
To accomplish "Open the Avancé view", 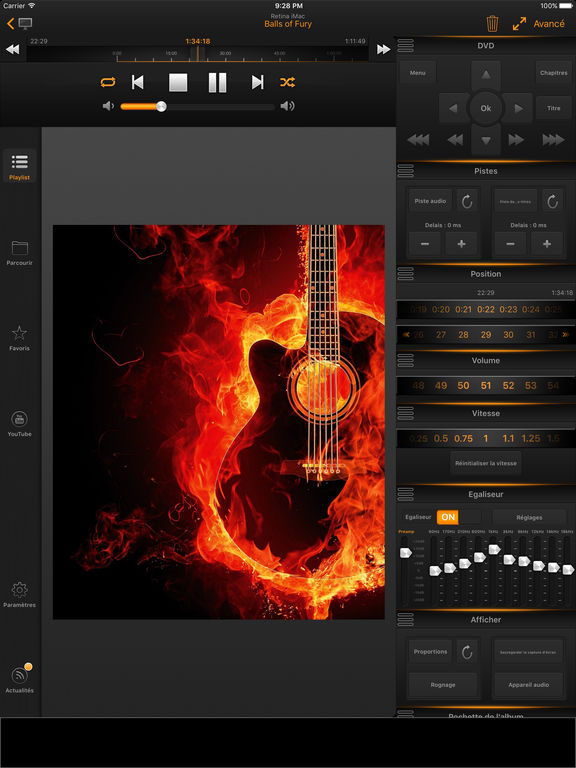I will pyautogui.click(x=549, y=24).
